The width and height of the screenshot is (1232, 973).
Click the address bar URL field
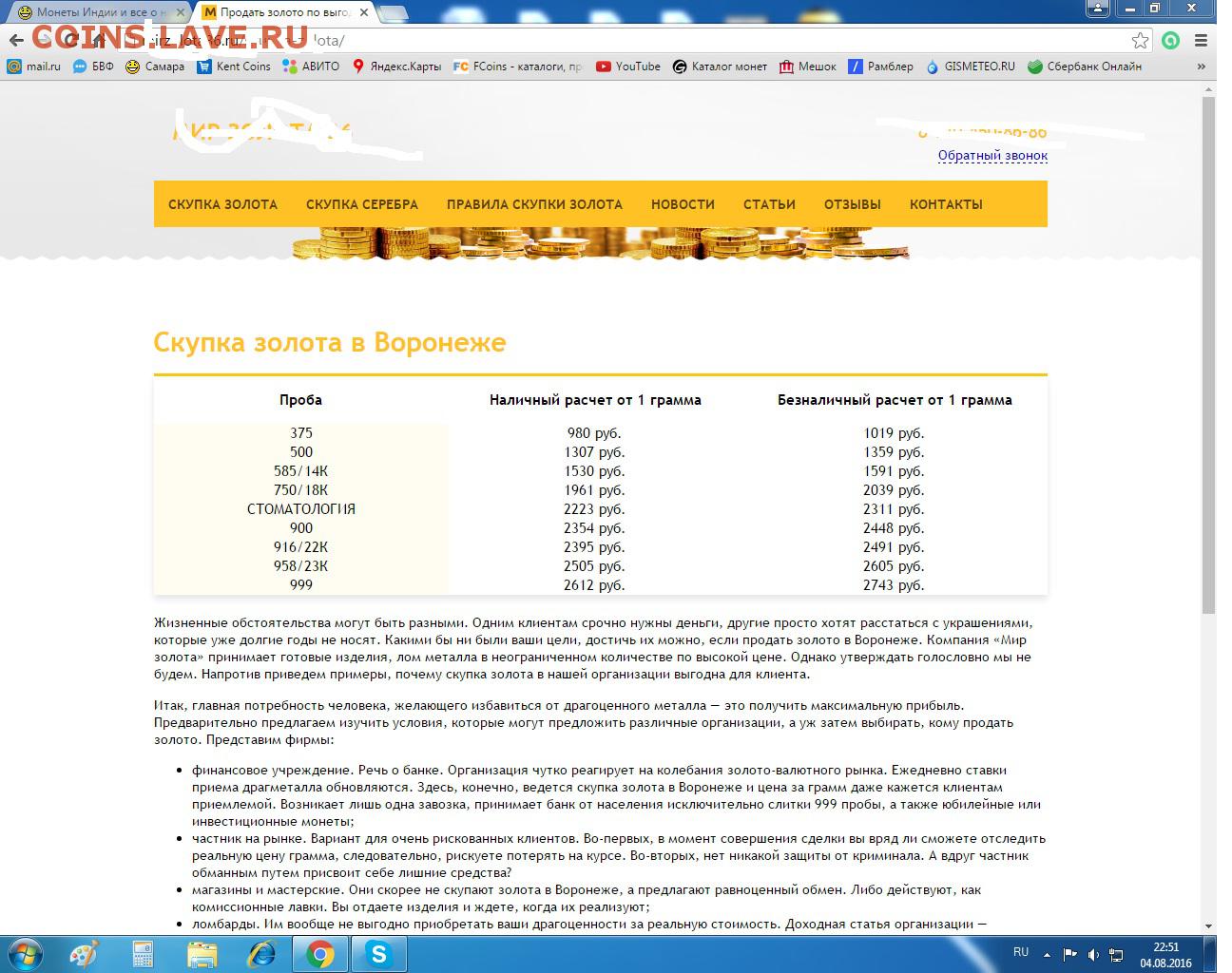click(627, 41)
